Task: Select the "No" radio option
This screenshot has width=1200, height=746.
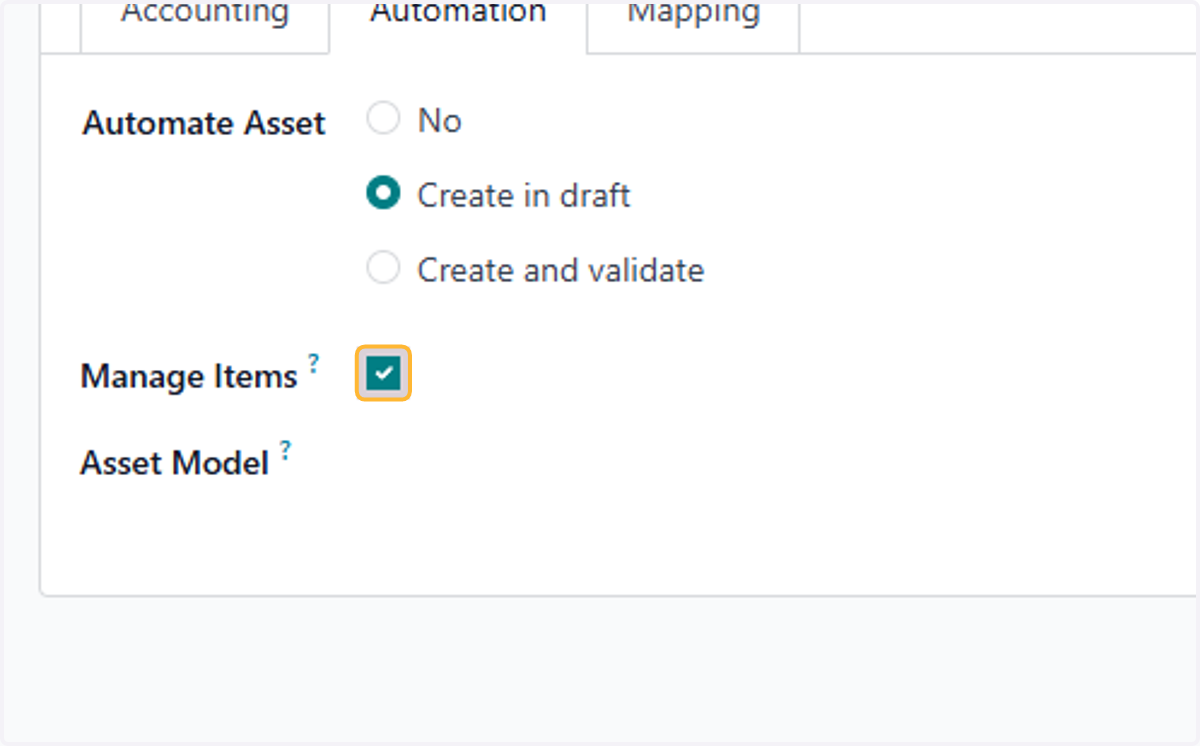Action: point(383,119)
